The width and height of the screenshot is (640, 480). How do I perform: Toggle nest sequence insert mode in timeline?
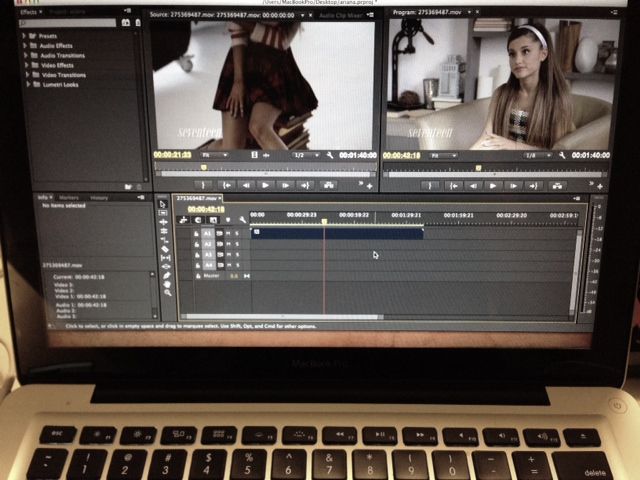pos(184,220)
